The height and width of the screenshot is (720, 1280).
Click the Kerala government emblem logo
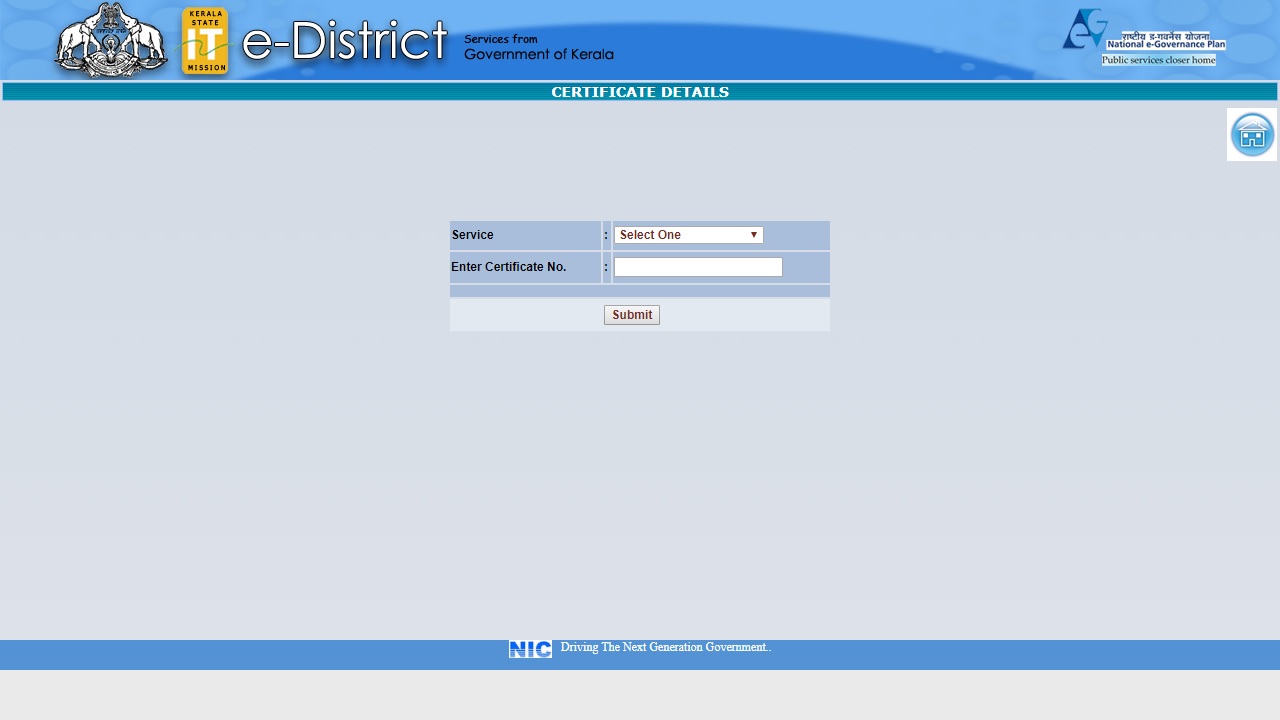tap(110, 40)
